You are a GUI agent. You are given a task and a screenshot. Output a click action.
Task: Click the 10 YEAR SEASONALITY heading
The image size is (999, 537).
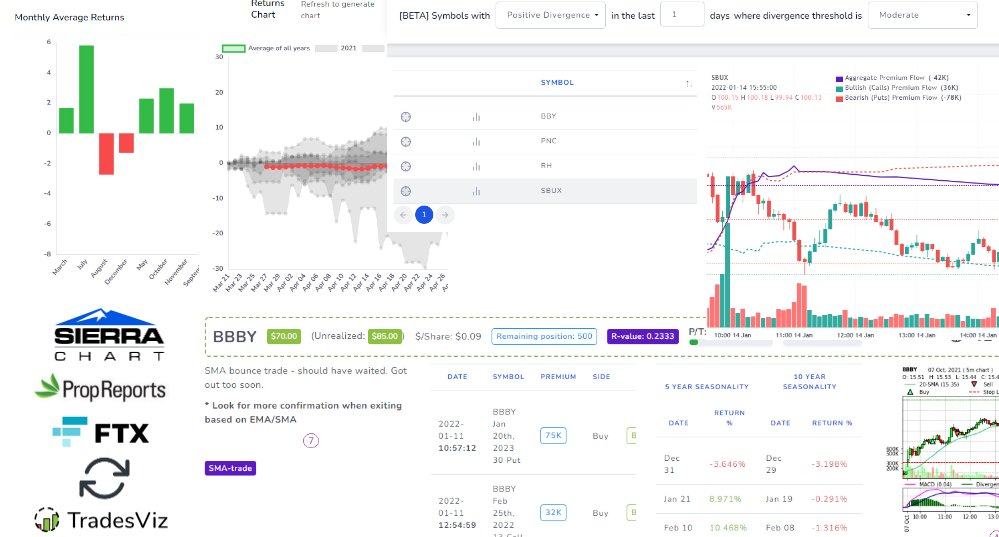click(809, 382)
